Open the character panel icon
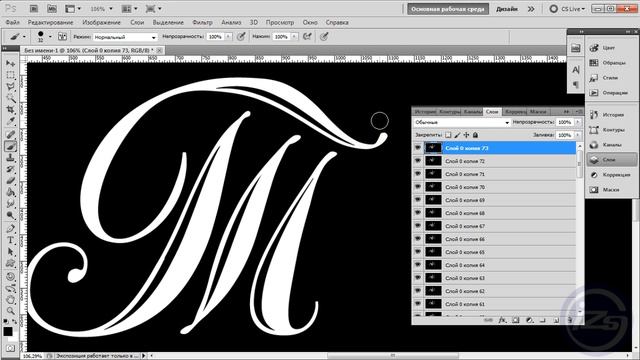This screenshot has height=360, width=640. tap(576, 70)
